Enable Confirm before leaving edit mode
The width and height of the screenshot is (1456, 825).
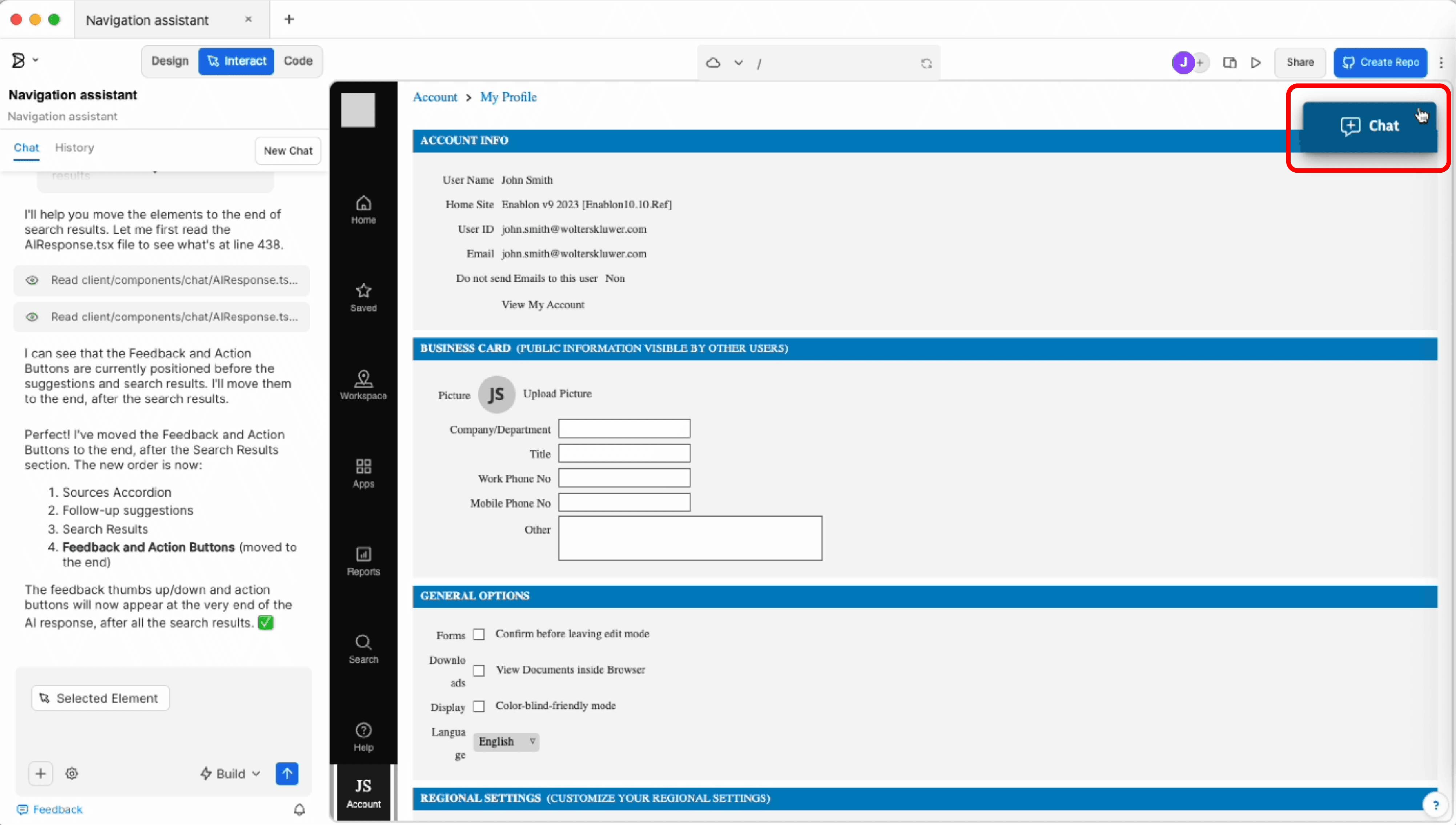(479, 634)
